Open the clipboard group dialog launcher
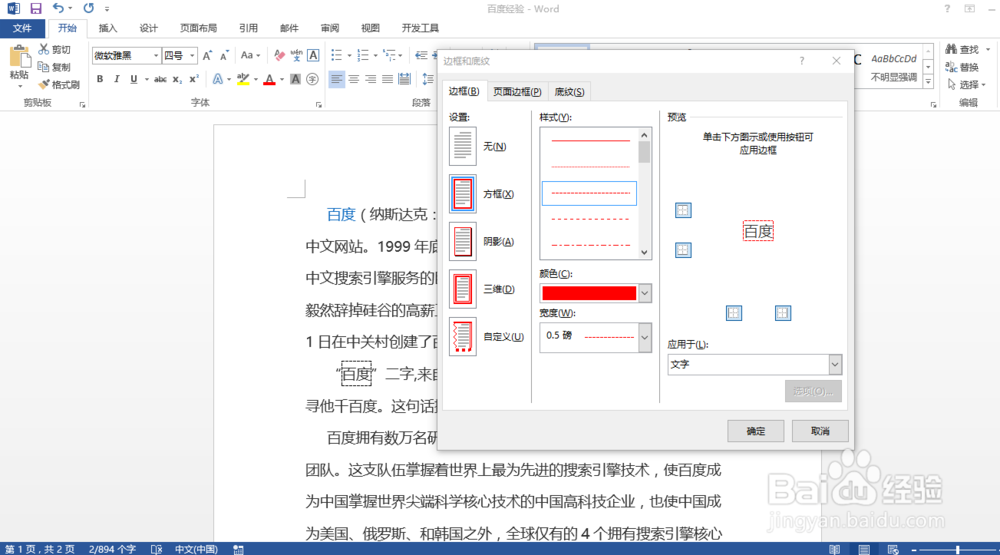 [82, 105]
